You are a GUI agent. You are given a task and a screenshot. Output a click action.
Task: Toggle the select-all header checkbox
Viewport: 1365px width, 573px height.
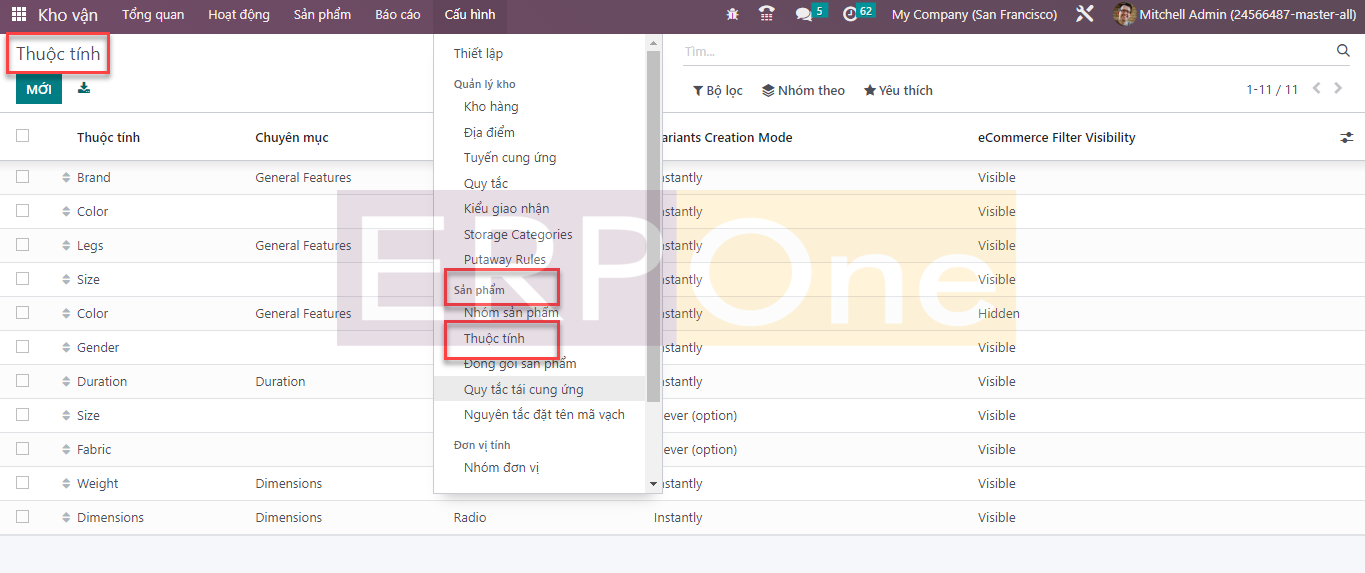click(x=23, y=136)
